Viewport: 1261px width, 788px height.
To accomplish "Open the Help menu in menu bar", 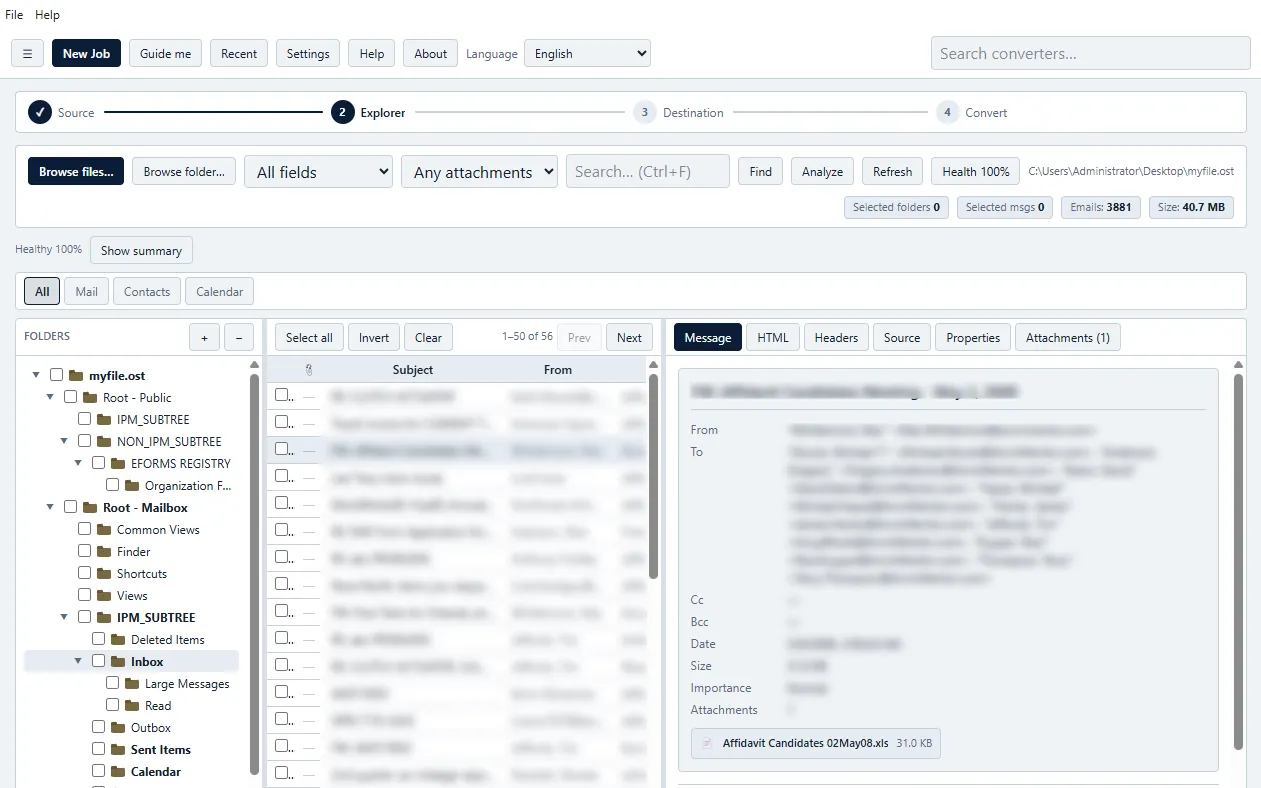I will click(x=47, y=15).
